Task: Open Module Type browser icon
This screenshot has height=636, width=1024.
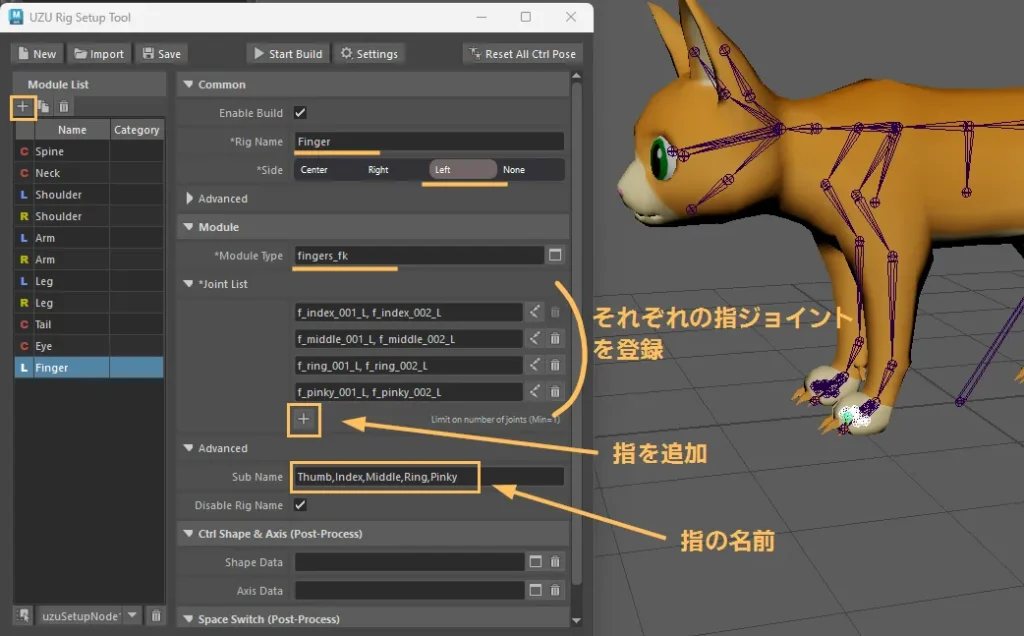Action: pos(555,255)
